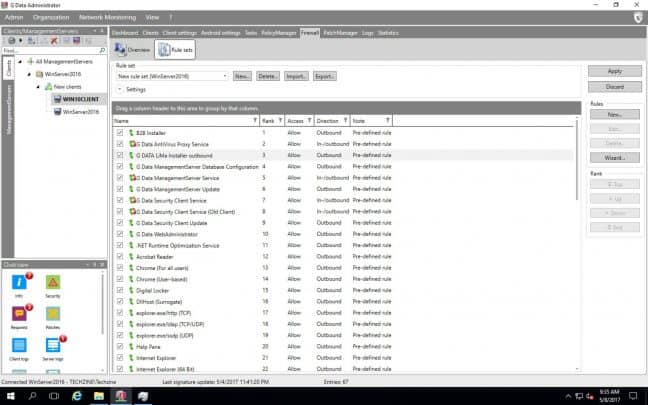
Task: Toggle G Data ManagementServer Update checkbox
Action: tap(120, 189)
